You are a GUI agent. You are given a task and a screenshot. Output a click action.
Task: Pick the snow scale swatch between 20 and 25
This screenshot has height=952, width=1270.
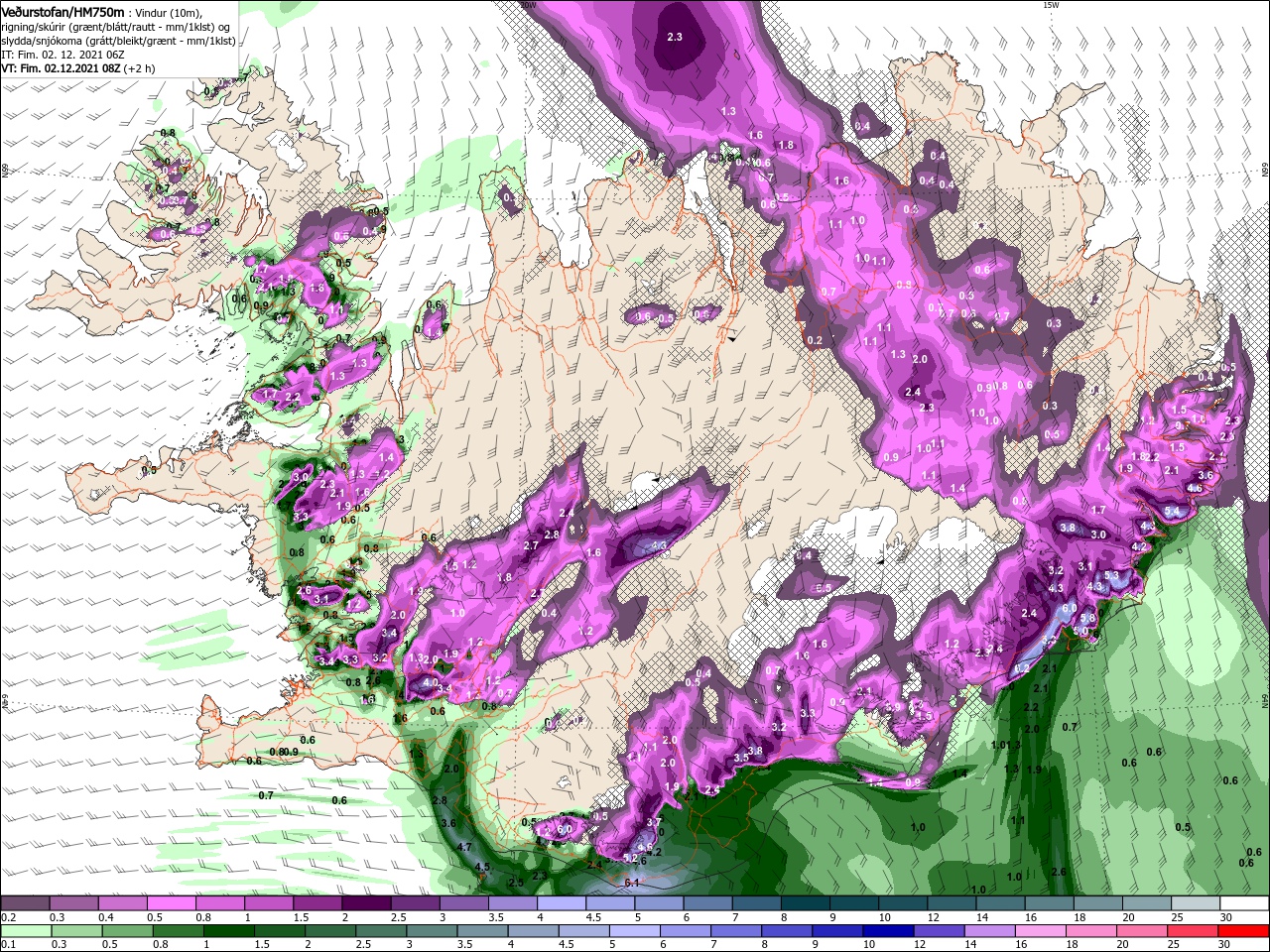tap(1147, 903)
